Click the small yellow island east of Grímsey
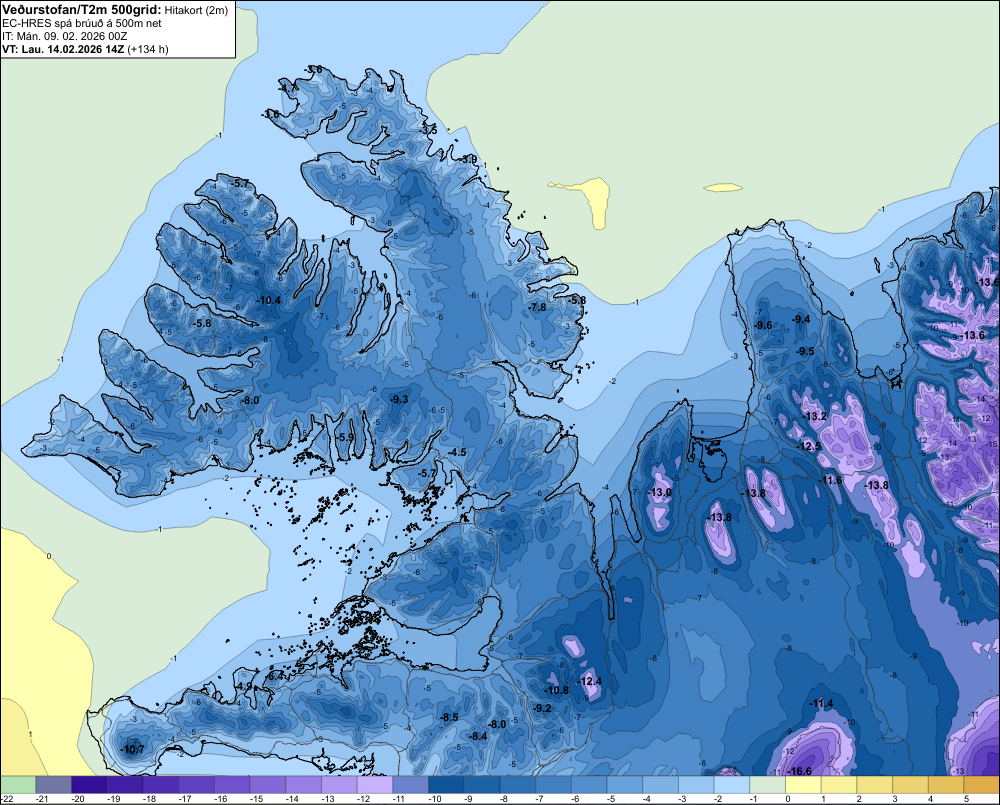1000x805 pixels. coord(723,188)
